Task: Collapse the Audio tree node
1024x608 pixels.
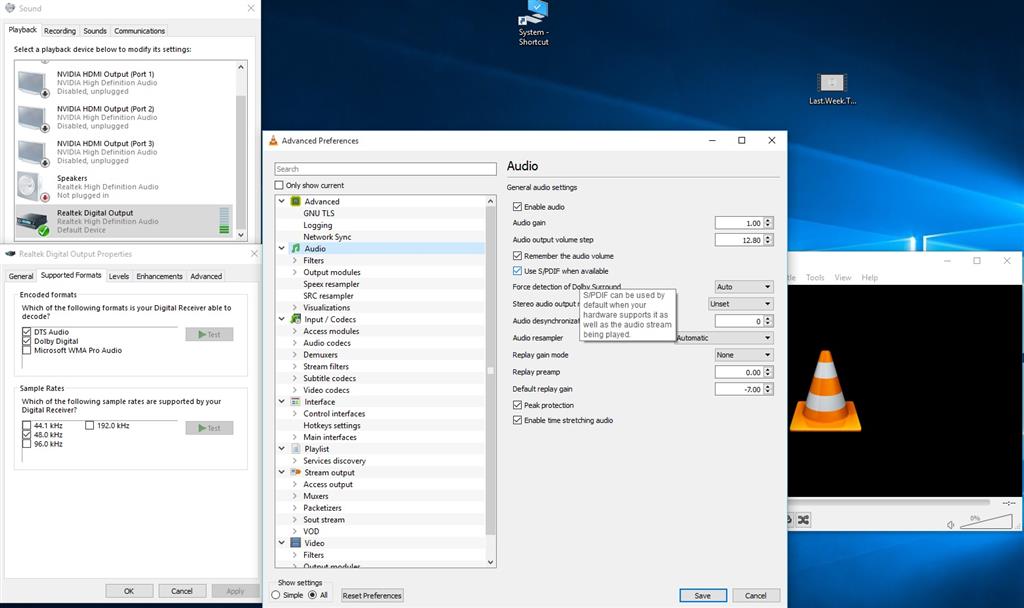Action: [281, 248]
